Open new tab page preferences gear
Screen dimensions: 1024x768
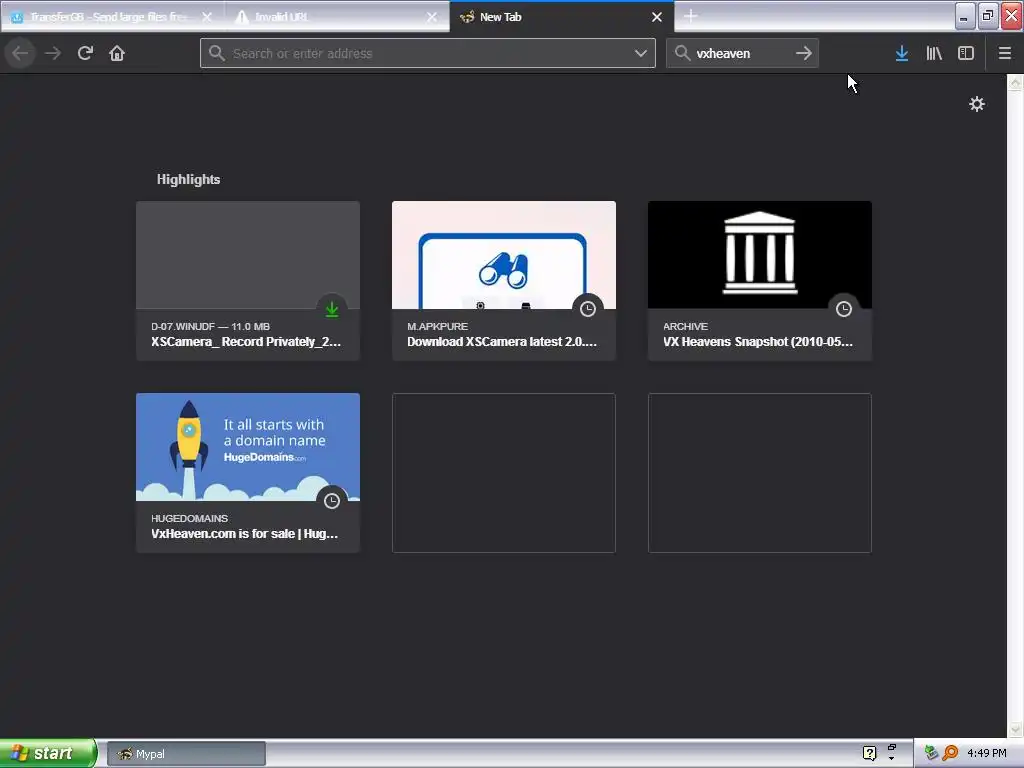pyautogui.click(x=976, y=104)
